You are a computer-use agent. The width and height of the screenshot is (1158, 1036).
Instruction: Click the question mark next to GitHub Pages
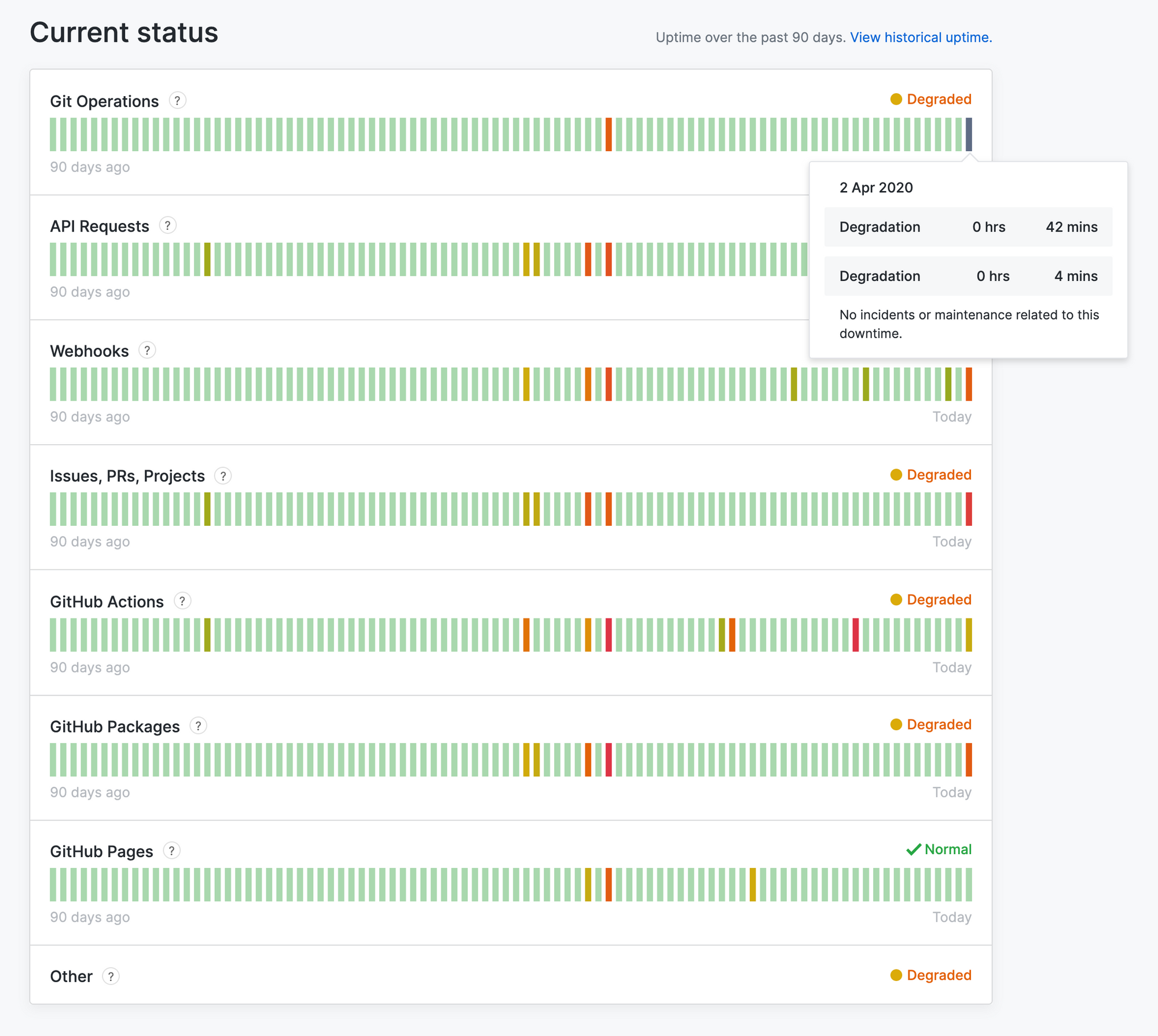click(x=172, y=851)
